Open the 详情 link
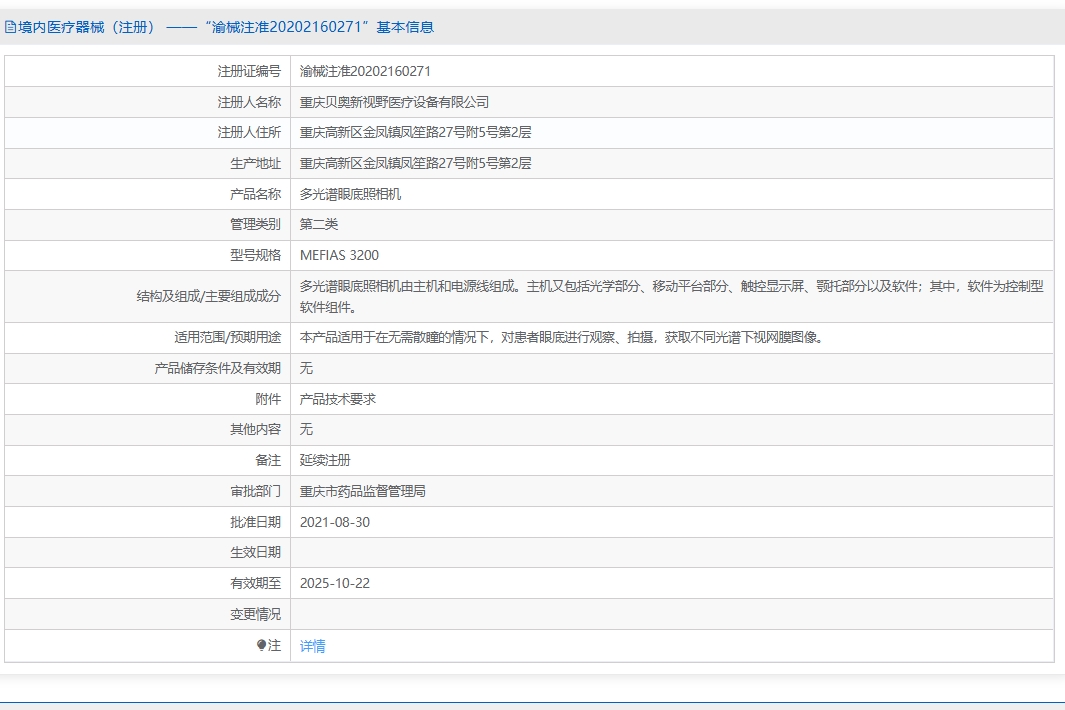The image size is (1065, 710). (x=312, y=646)
